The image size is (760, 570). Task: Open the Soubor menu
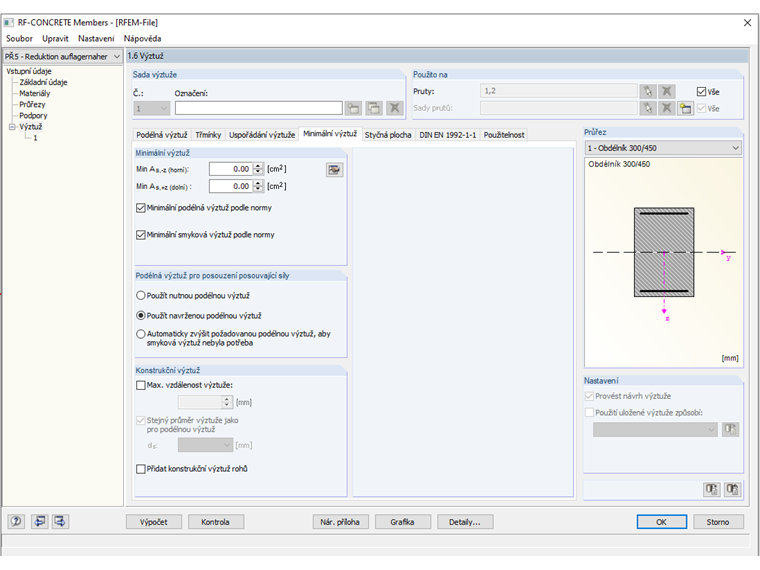coord(19,39)
